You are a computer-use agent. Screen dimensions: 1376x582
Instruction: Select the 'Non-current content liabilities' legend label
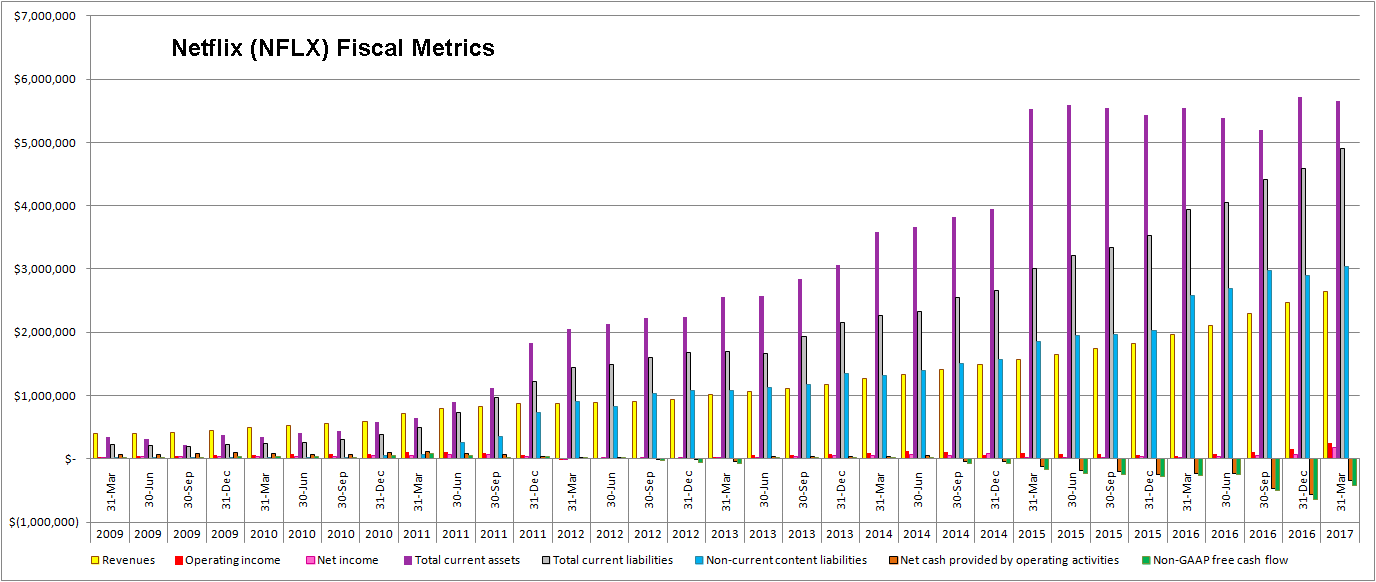785,560
